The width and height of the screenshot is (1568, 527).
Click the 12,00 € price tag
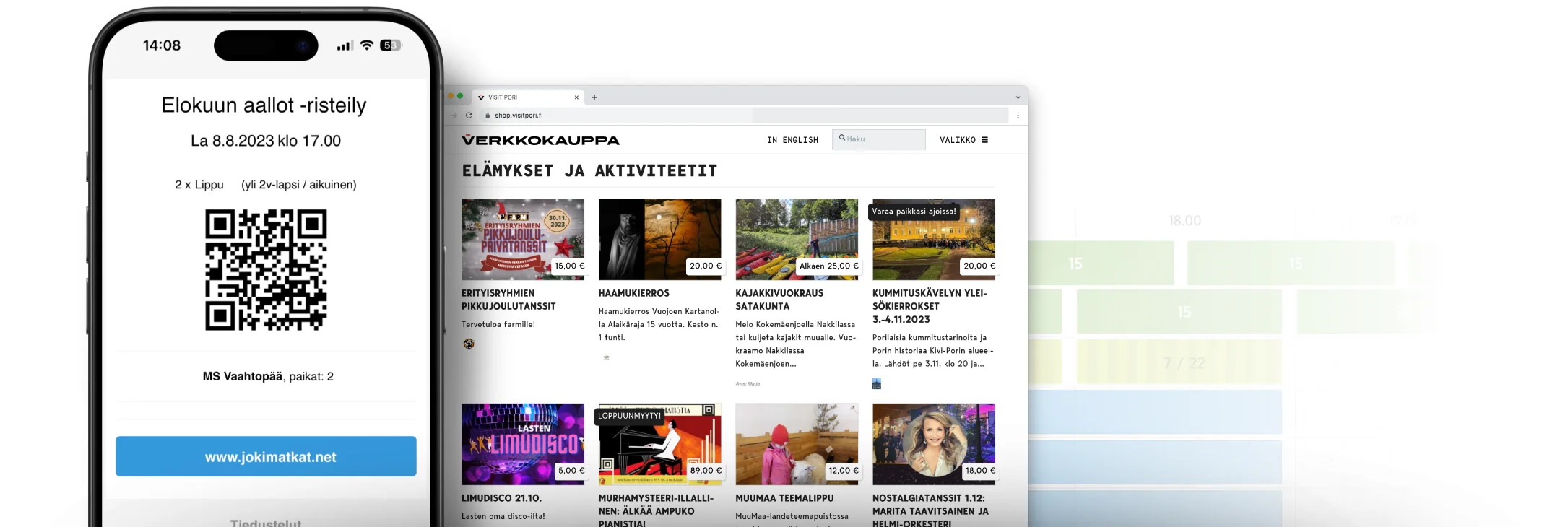tap(844, 471)
